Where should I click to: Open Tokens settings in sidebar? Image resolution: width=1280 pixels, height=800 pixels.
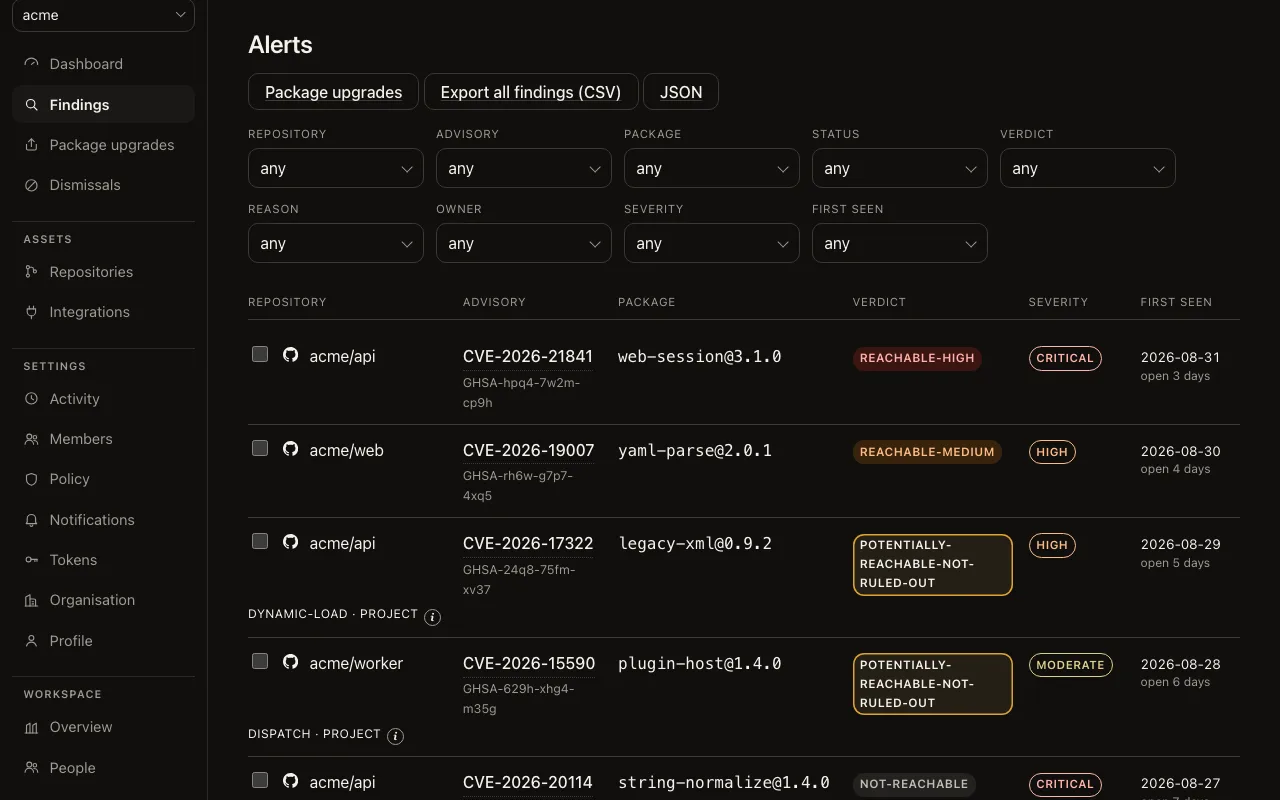coord(103,560)
